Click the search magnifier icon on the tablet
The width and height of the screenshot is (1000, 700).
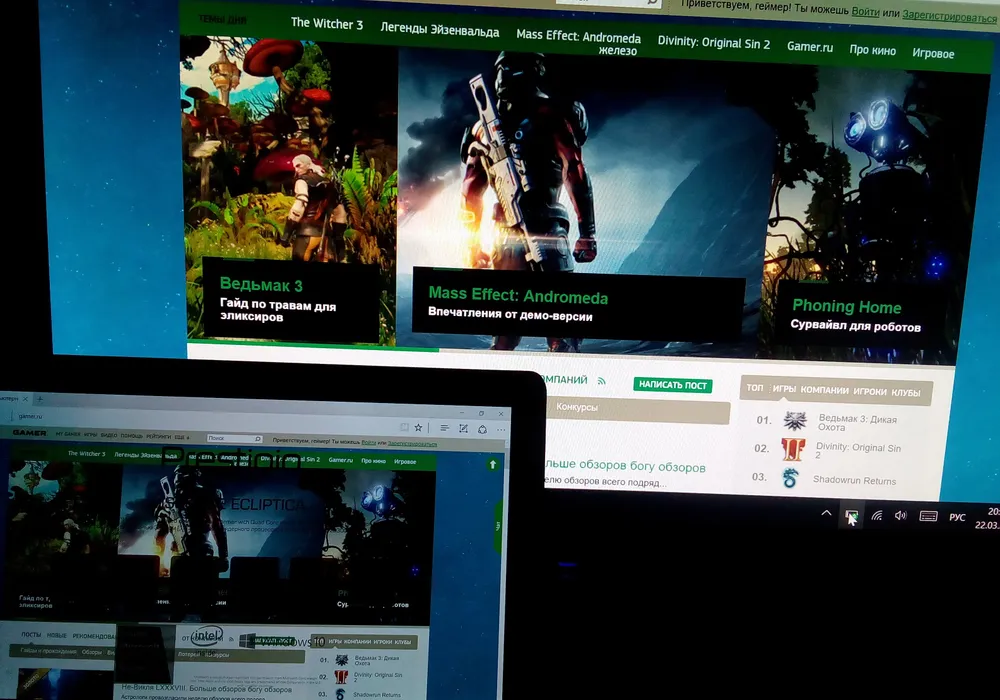[x=257, y=439]
